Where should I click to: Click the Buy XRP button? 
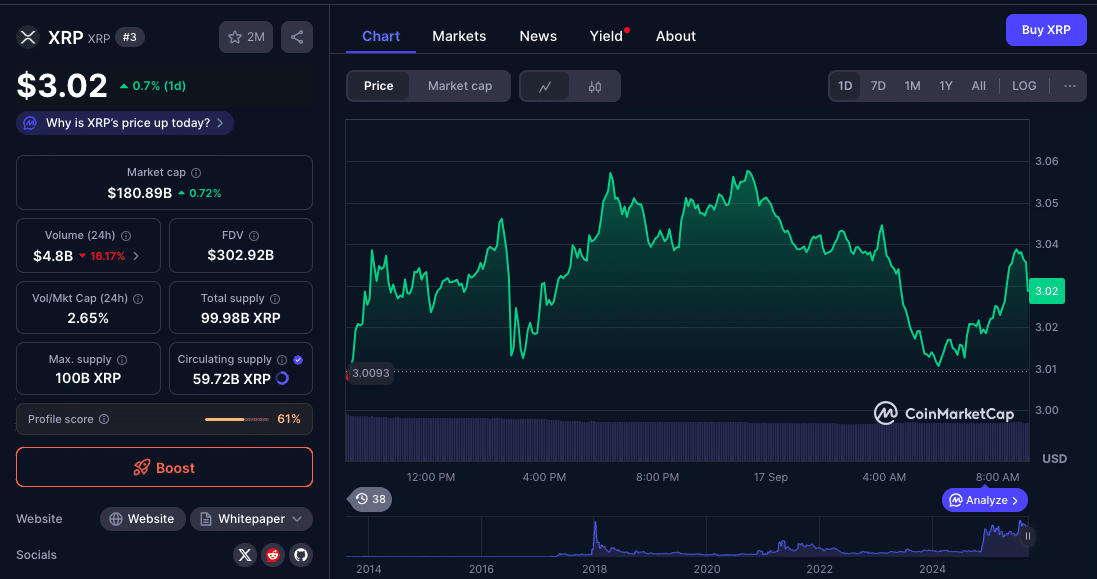pyautogui.click(x=1046, y=30)
